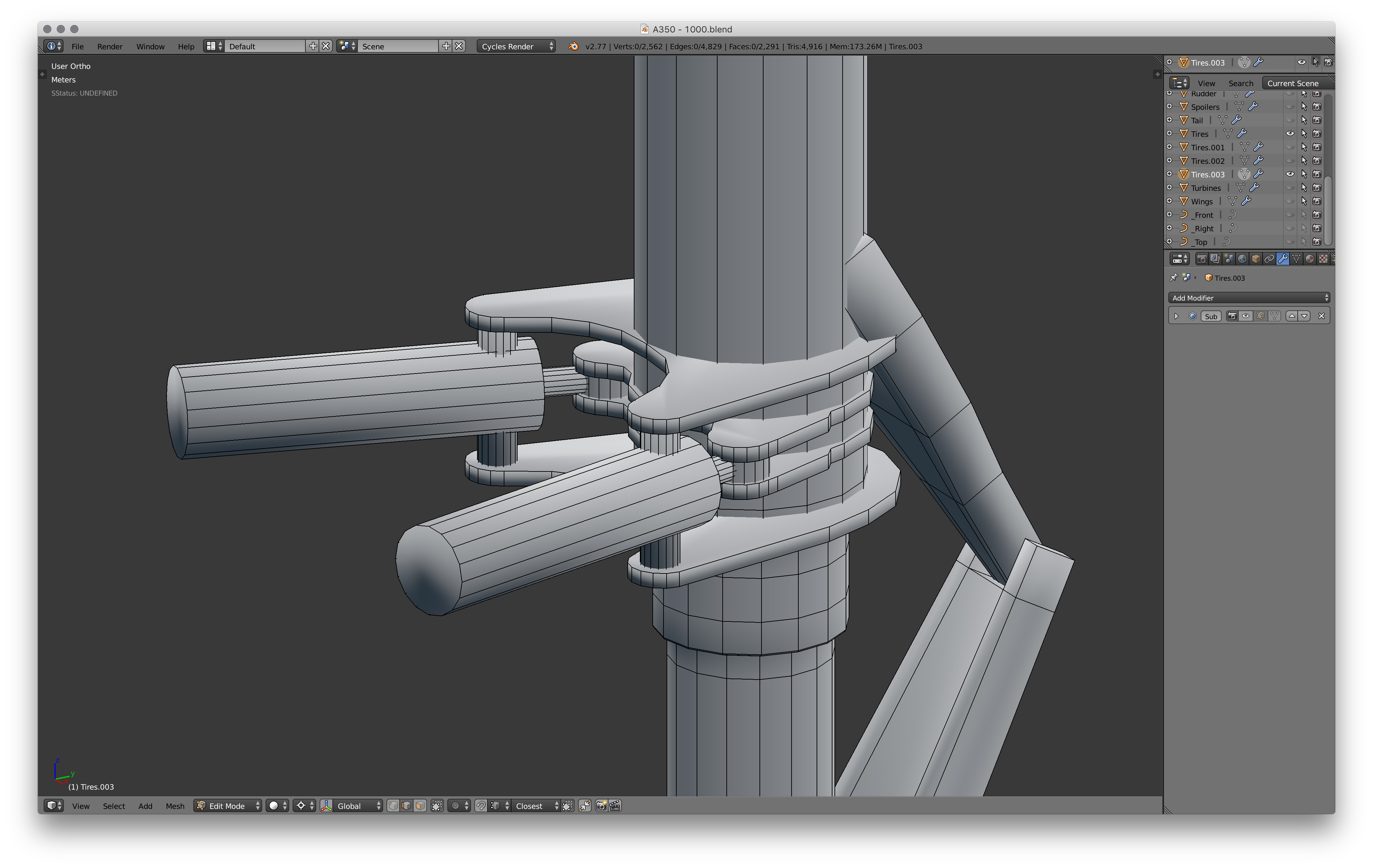Open the pivot point dropdown
This screenshot has width=1373, height=868.
tap(304, 805)
